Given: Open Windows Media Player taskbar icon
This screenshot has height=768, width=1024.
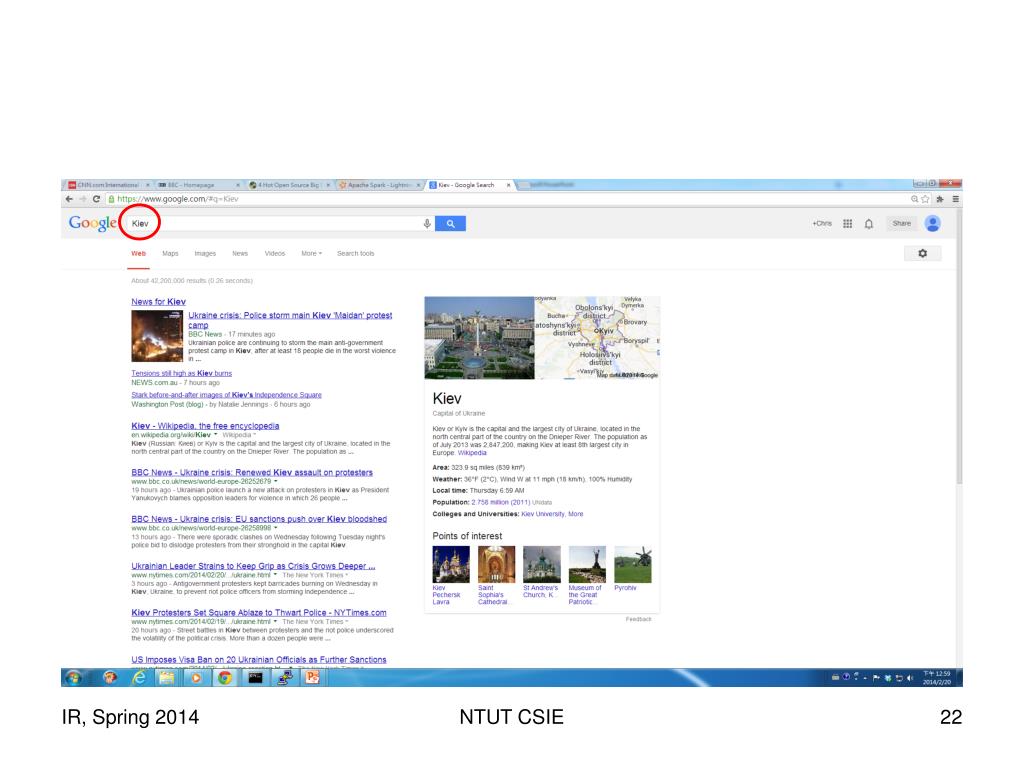Looking at the screenshot, I should [x=195, y=678].
